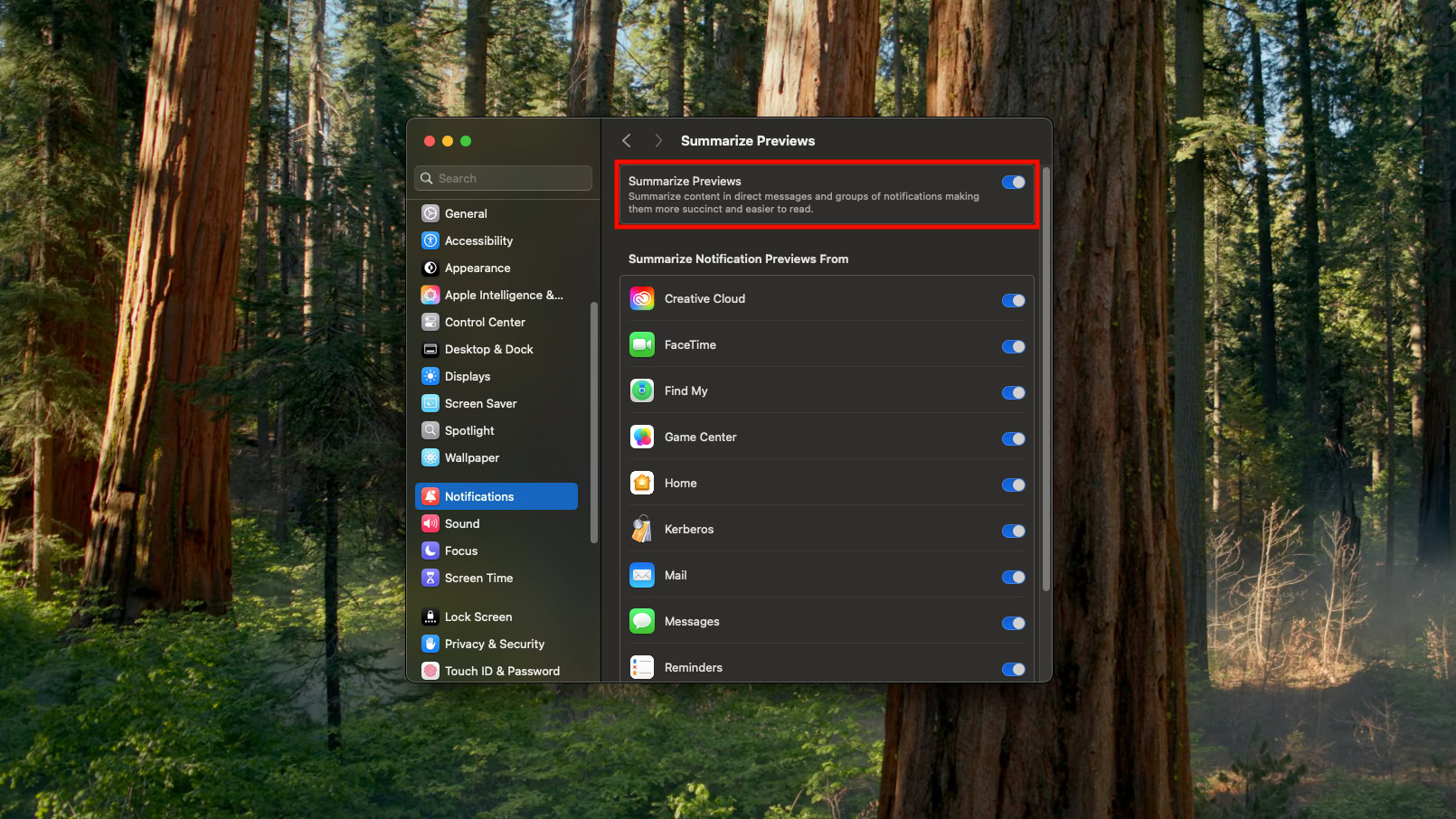Click the Desktop & Dock icon

click(x=430, y=349)
